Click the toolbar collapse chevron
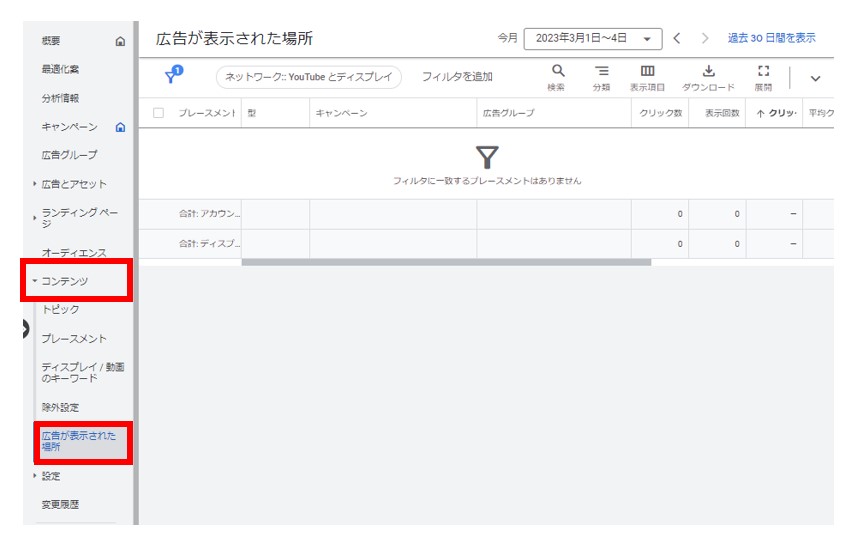The height and width of the screenshot is (537, 852). pyautogui.click(x=815, y=78)
